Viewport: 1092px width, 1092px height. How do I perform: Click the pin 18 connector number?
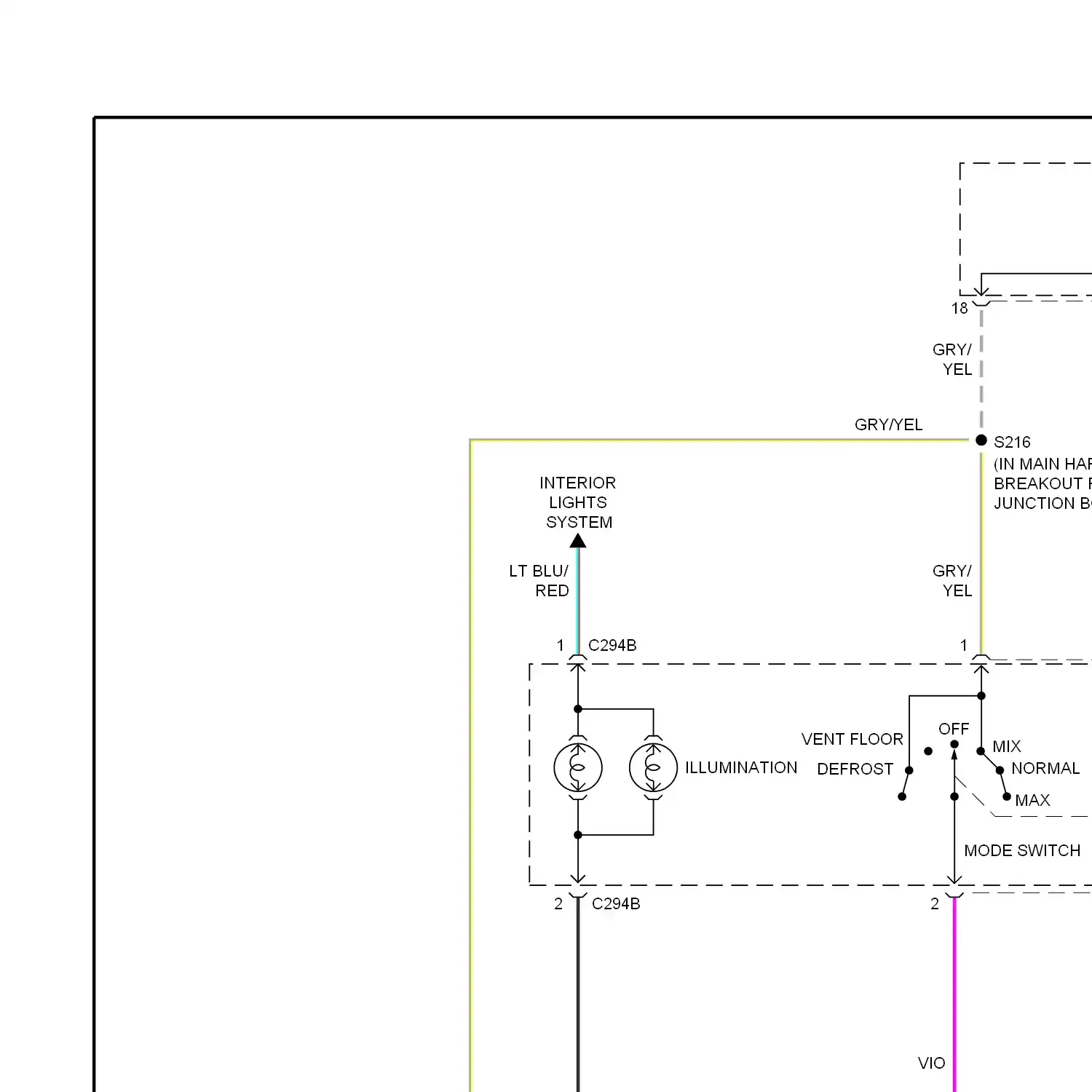(x=960, y=308)
